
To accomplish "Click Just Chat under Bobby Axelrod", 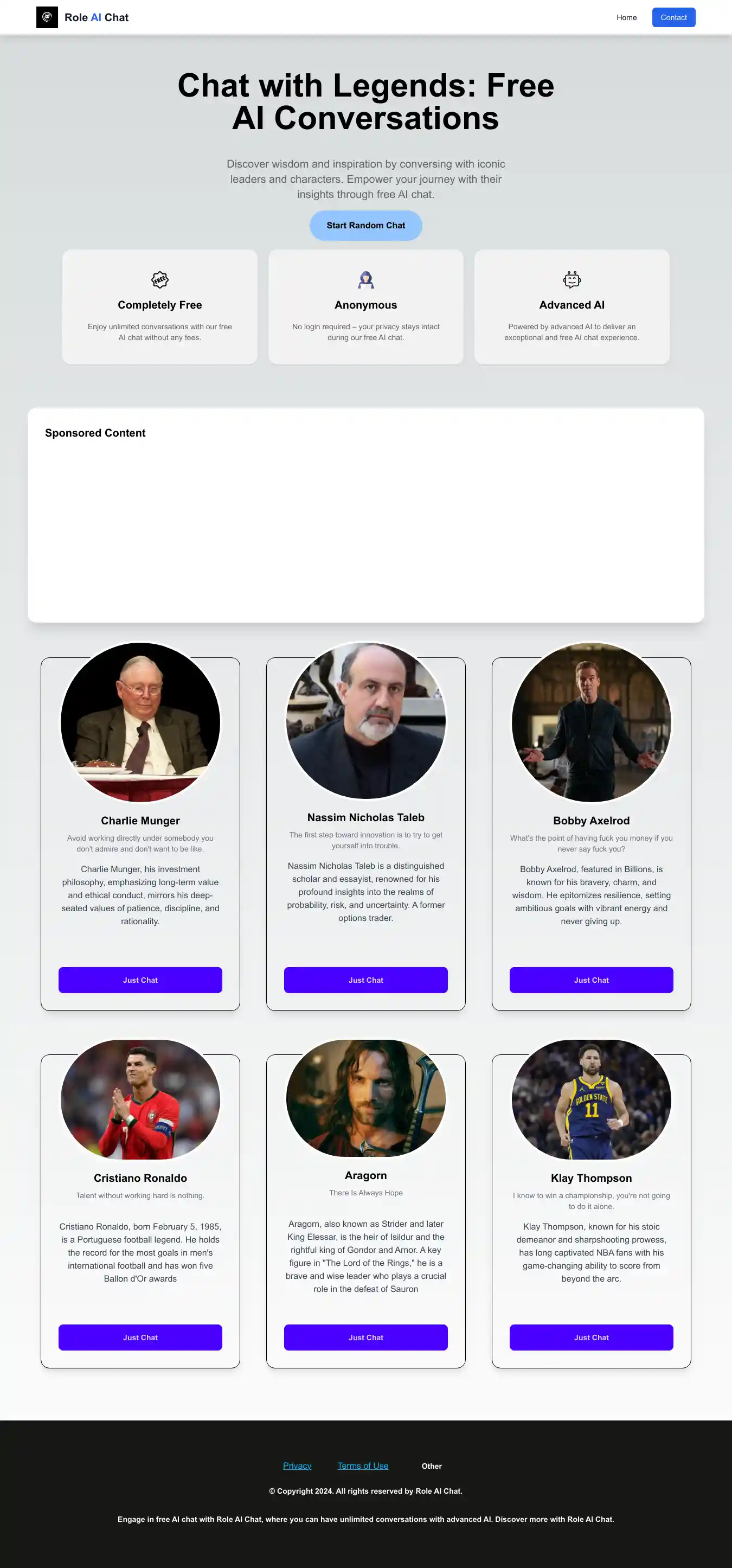I will pyautogui.click(x=592, y=980).
